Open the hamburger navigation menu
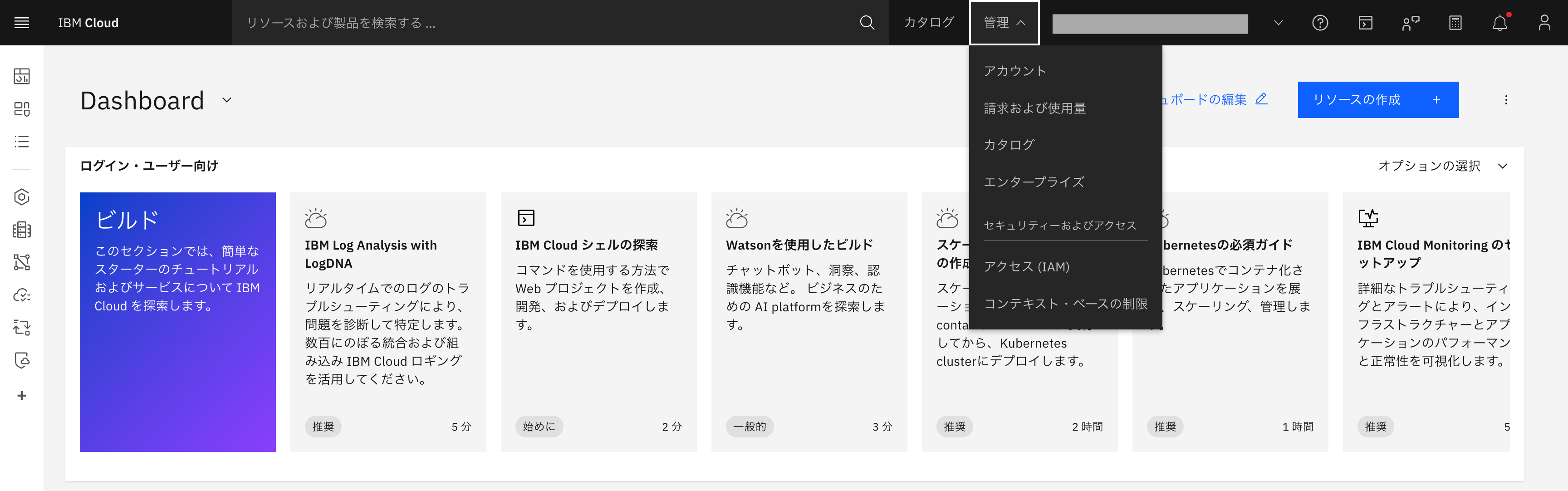 tap(22, 23)
